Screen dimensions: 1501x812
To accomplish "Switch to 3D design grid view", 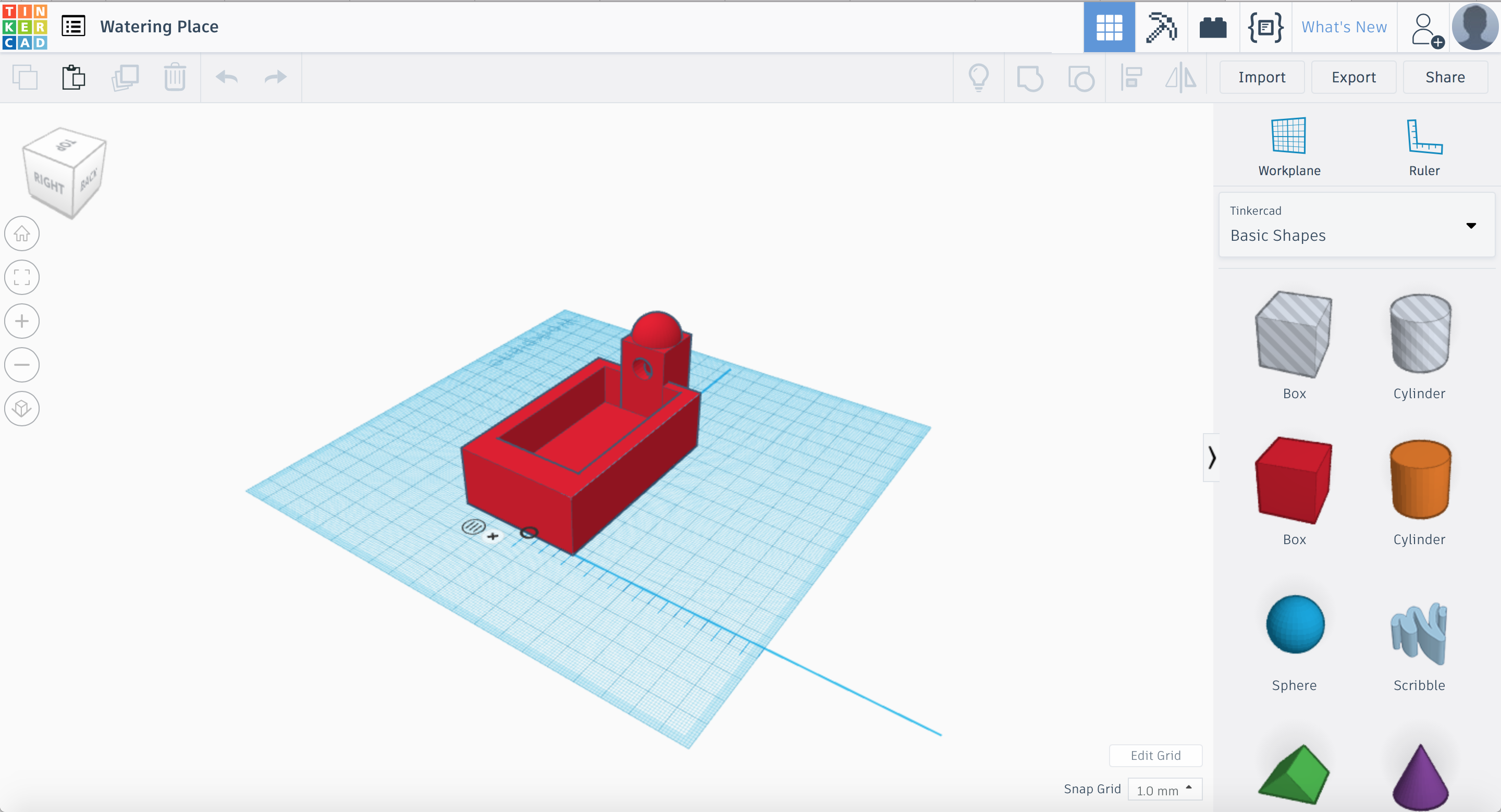I will 1109,27.
